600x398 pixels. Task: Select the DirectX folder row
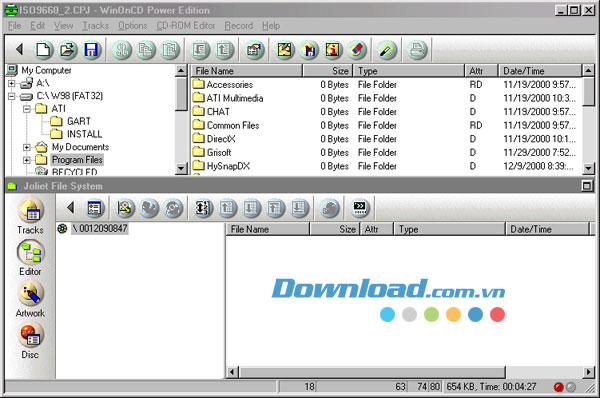[386, 139]
